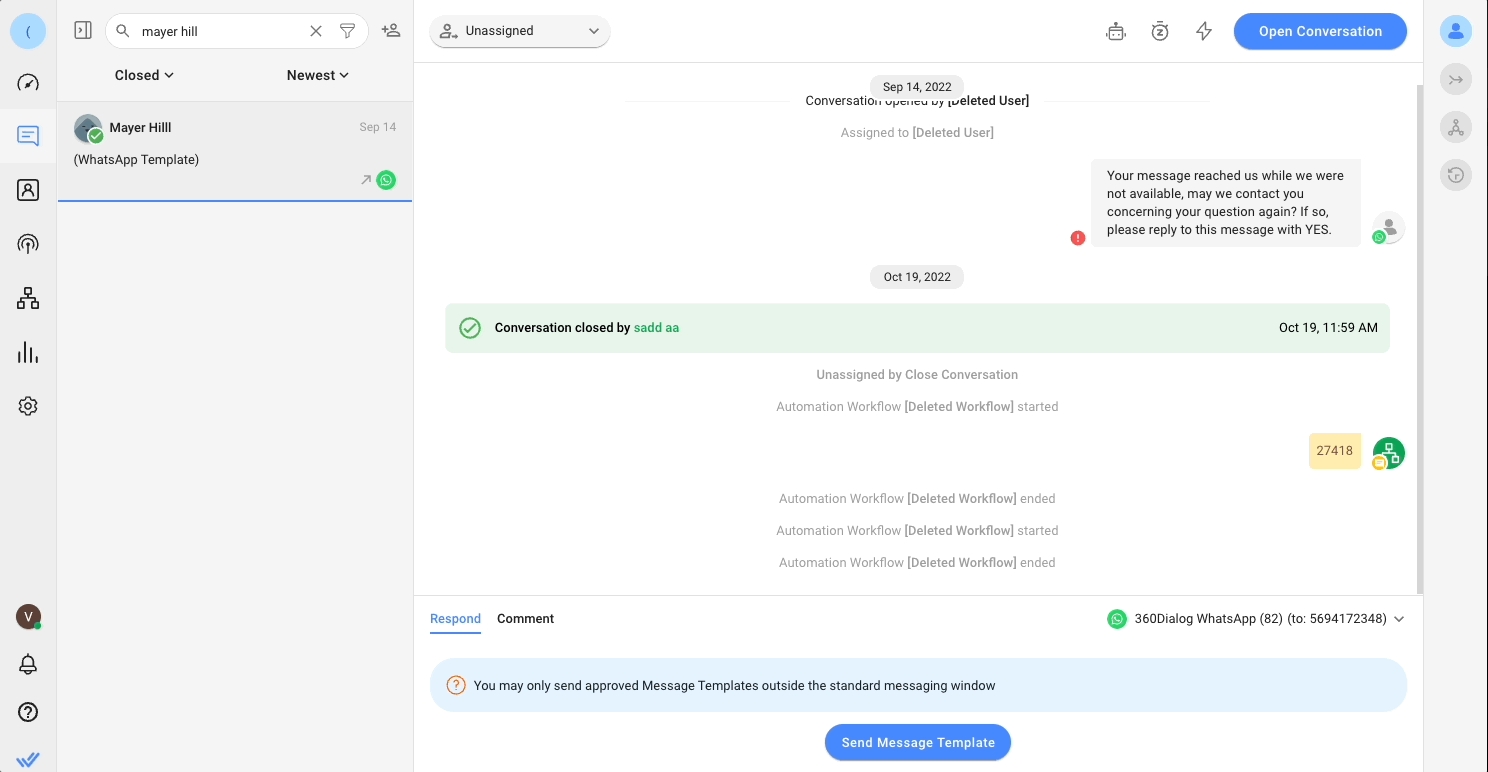Expand the Closed status dropdown
The image size is (1488, 772).
coord(144,75)
